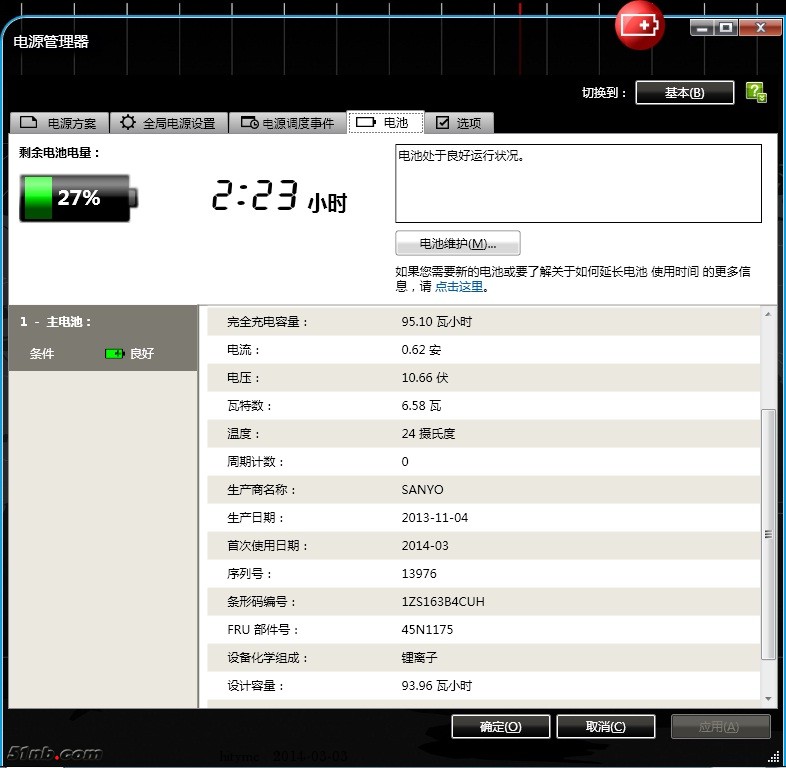Click the 27% battery level indicator
This screenshot has width=786, height=768.
coord(79,198)
